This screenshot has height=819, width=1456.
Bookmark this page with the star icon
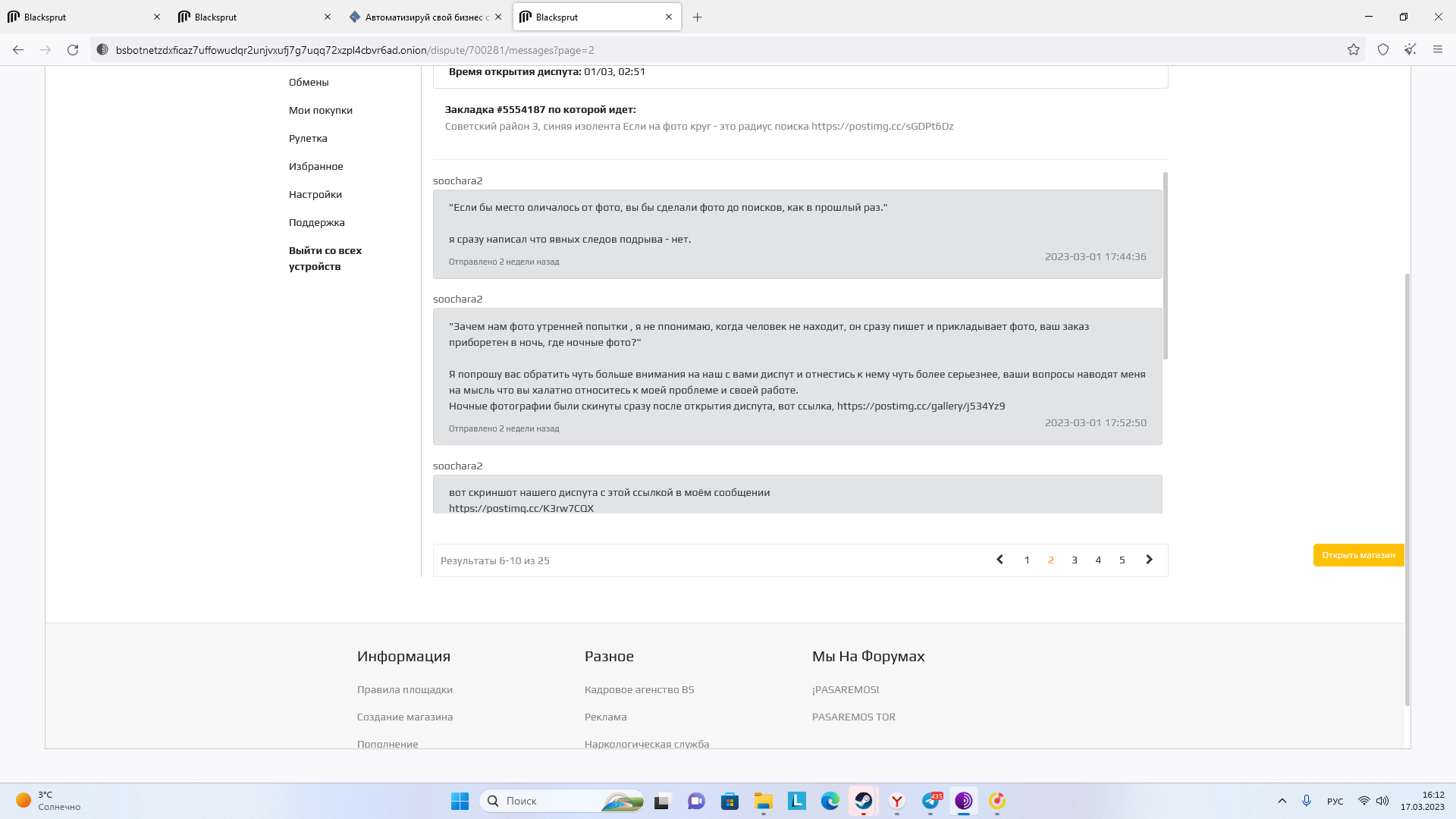[1354, 50]
